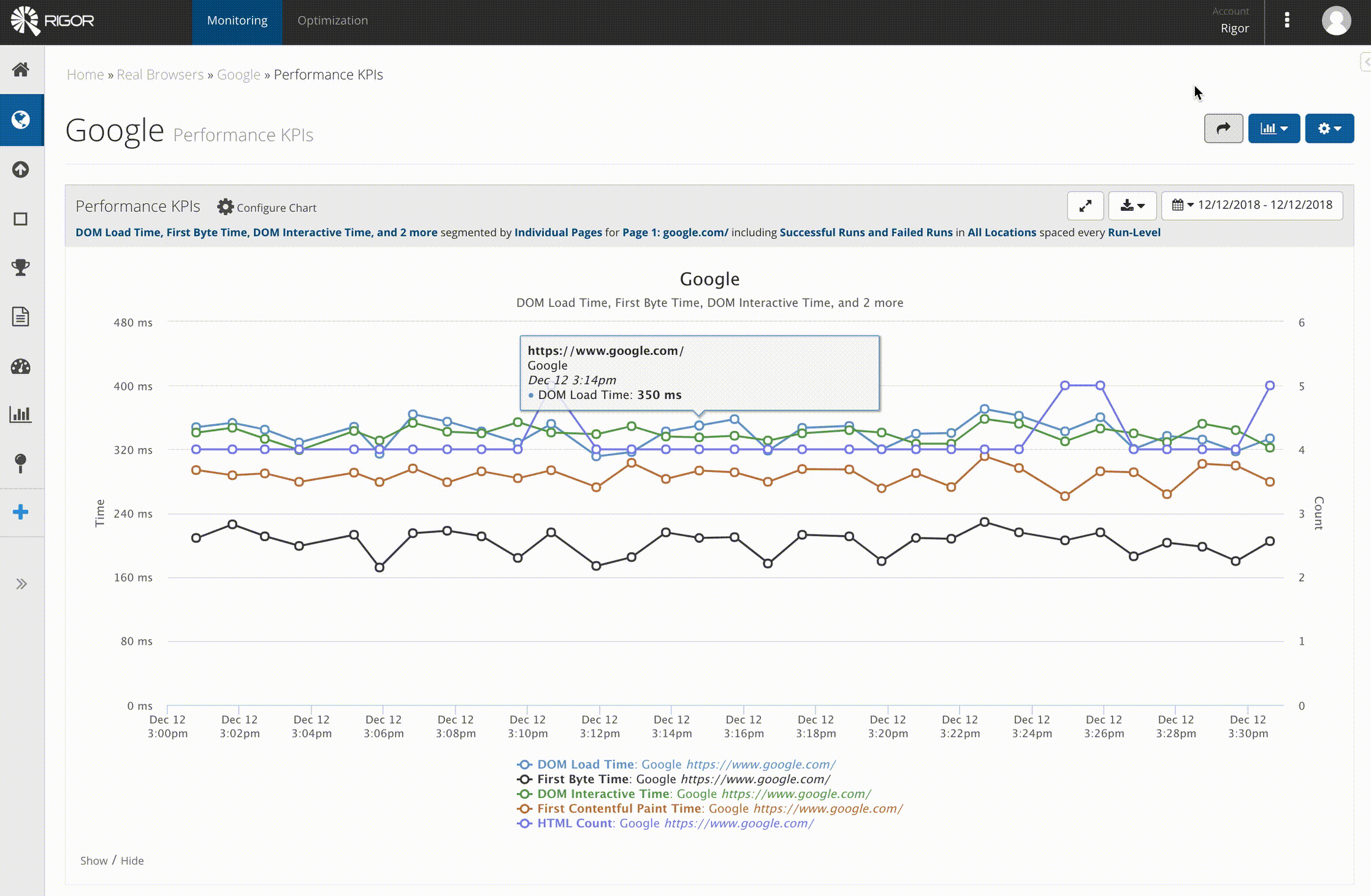
Task: Click the Page 1: google.com/ filter
Action: 675,232
